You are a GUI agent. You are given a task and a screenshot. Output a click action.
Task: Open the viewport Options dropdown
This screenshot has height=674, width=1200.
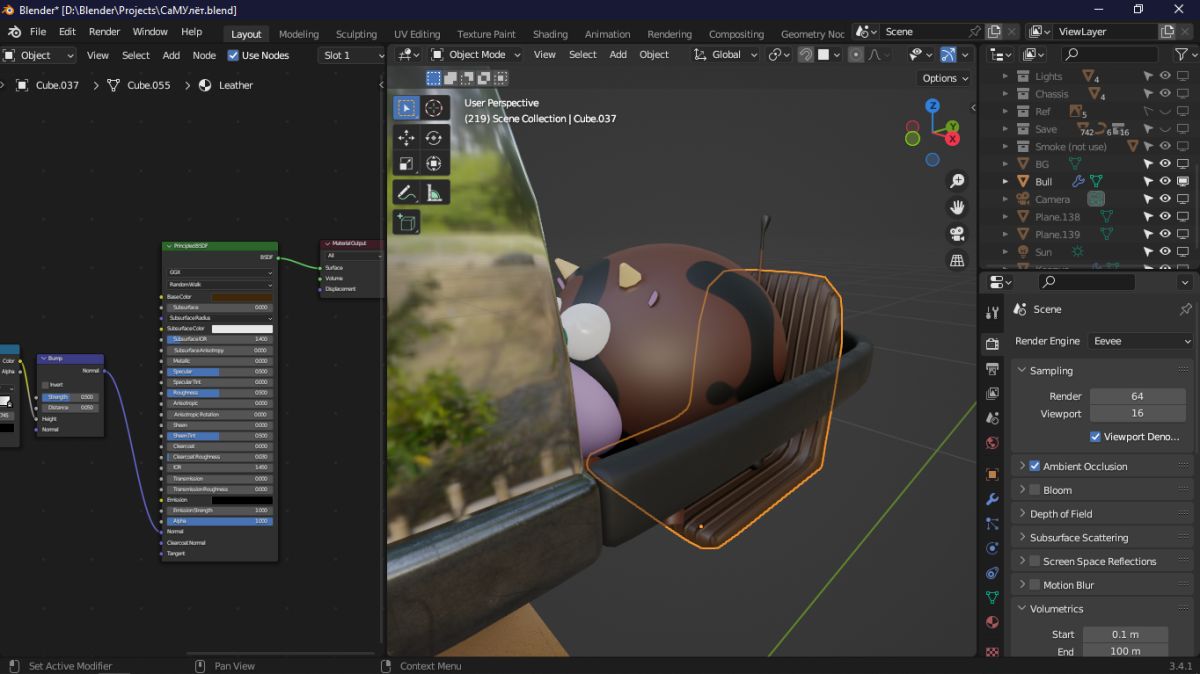pyautogui.click(x=945, y=78)
